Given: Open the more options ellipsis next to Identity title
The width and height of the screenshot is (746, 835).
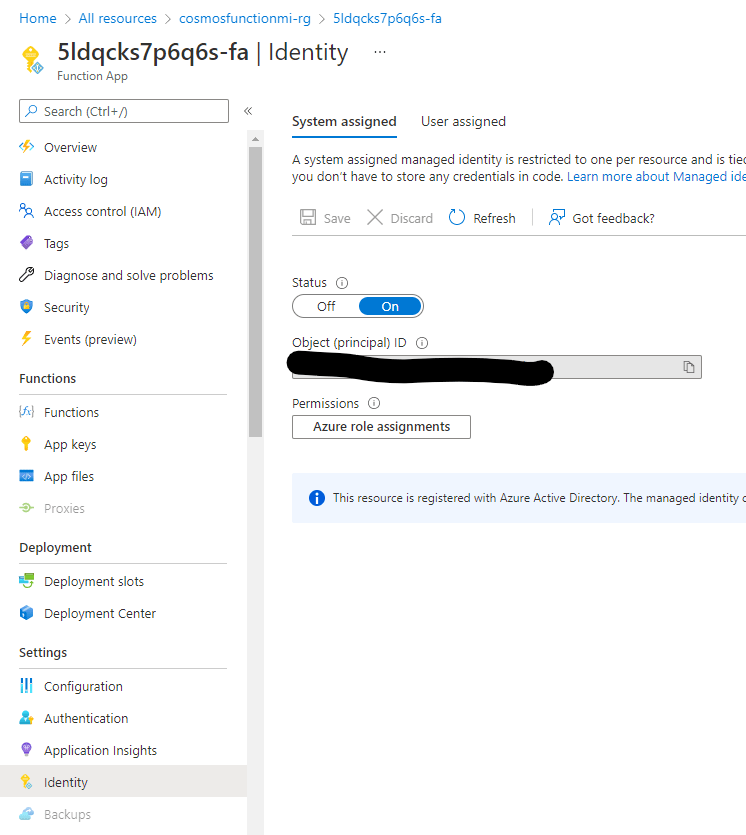Looking at the screenshot, I should [380, 52].
